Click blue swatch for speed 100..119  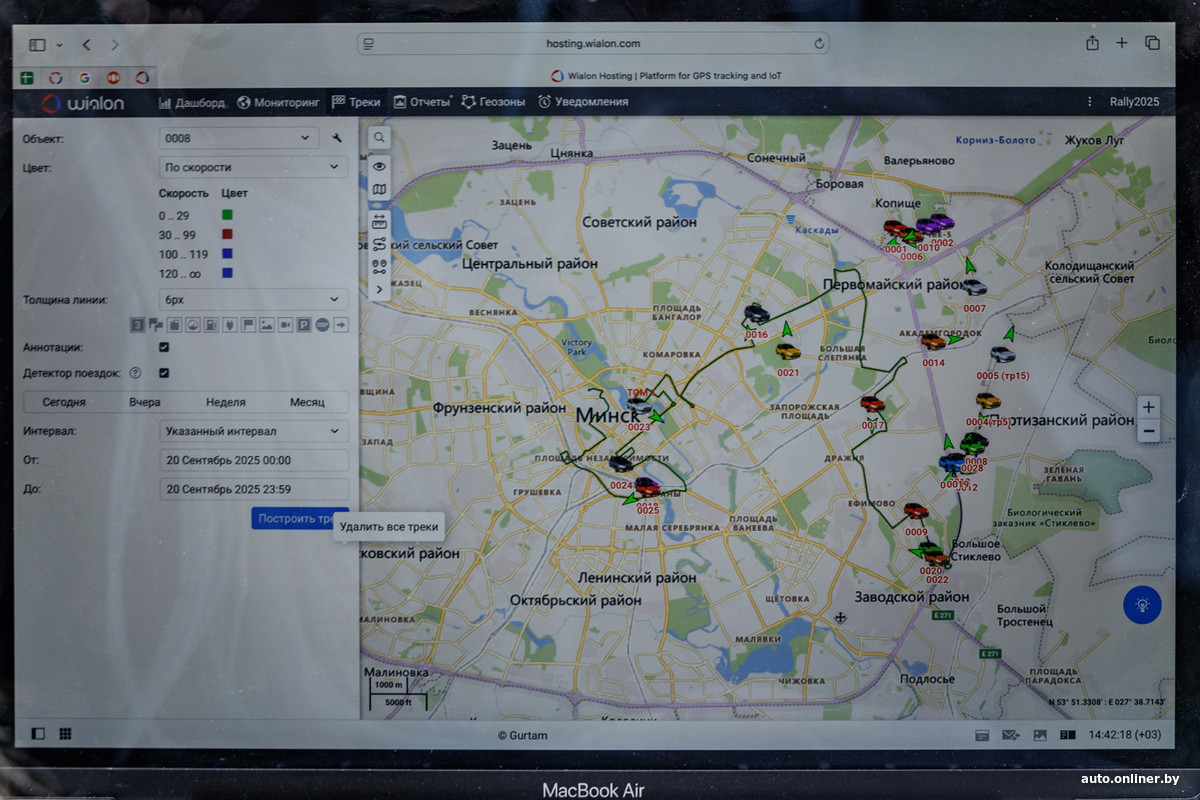228,254
